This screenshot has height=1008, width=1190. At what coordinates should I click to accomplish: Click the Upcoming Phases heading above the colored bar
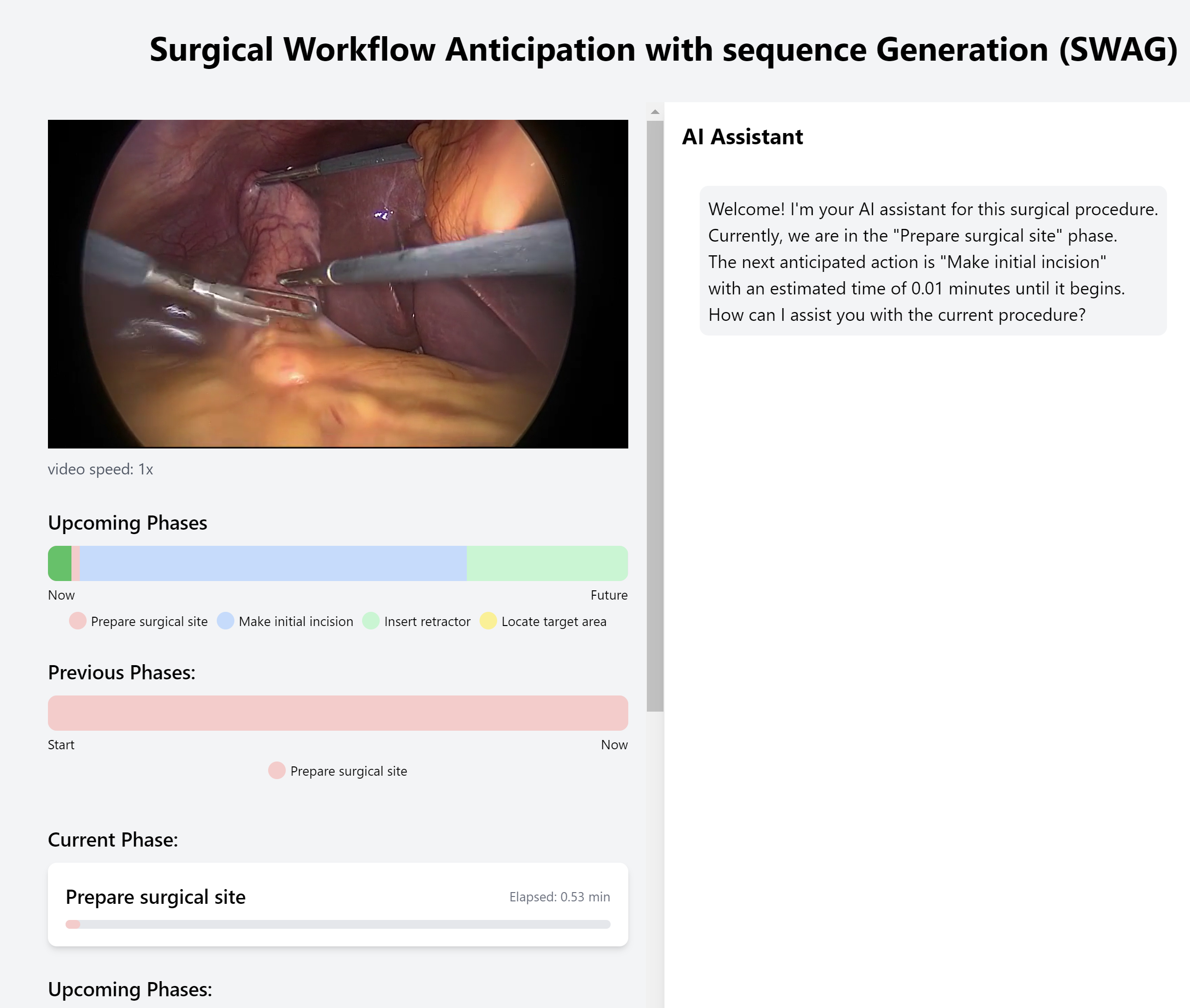tap(127, 523)
